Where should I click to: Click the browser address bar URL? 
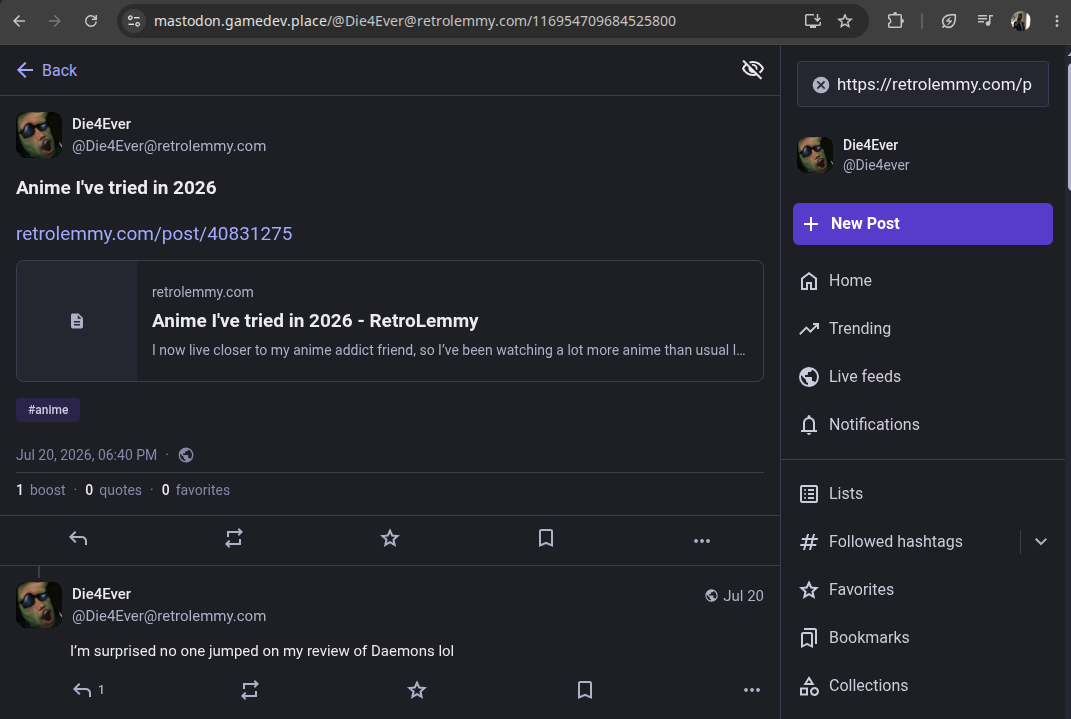415,21
